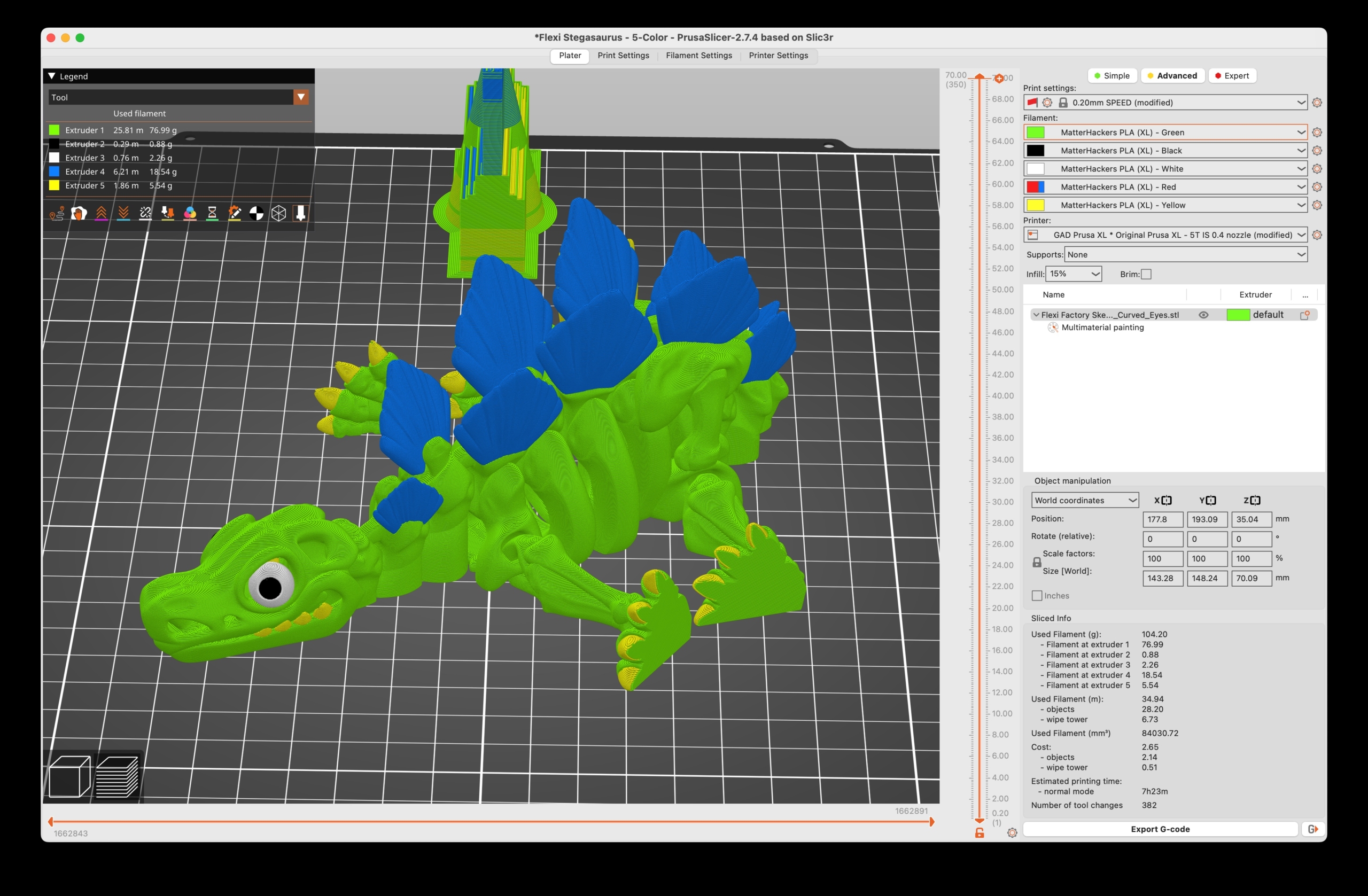Switch to 3D editor view (cube icon)
This screenshot has height=896, width=1368.
click(x=69, y=776)
